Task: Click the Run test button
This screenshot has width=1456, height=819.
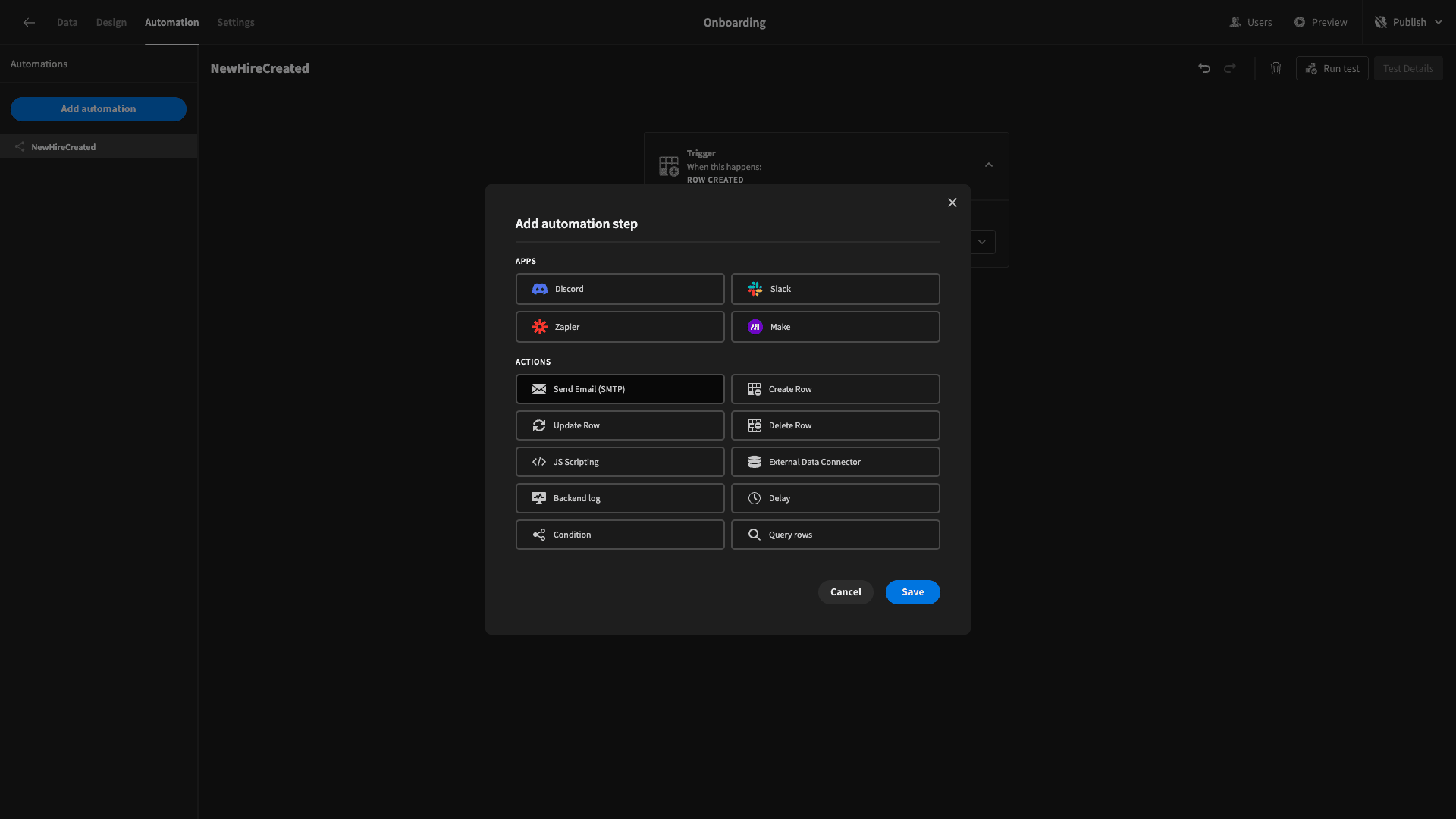Action: point(1334,68)
